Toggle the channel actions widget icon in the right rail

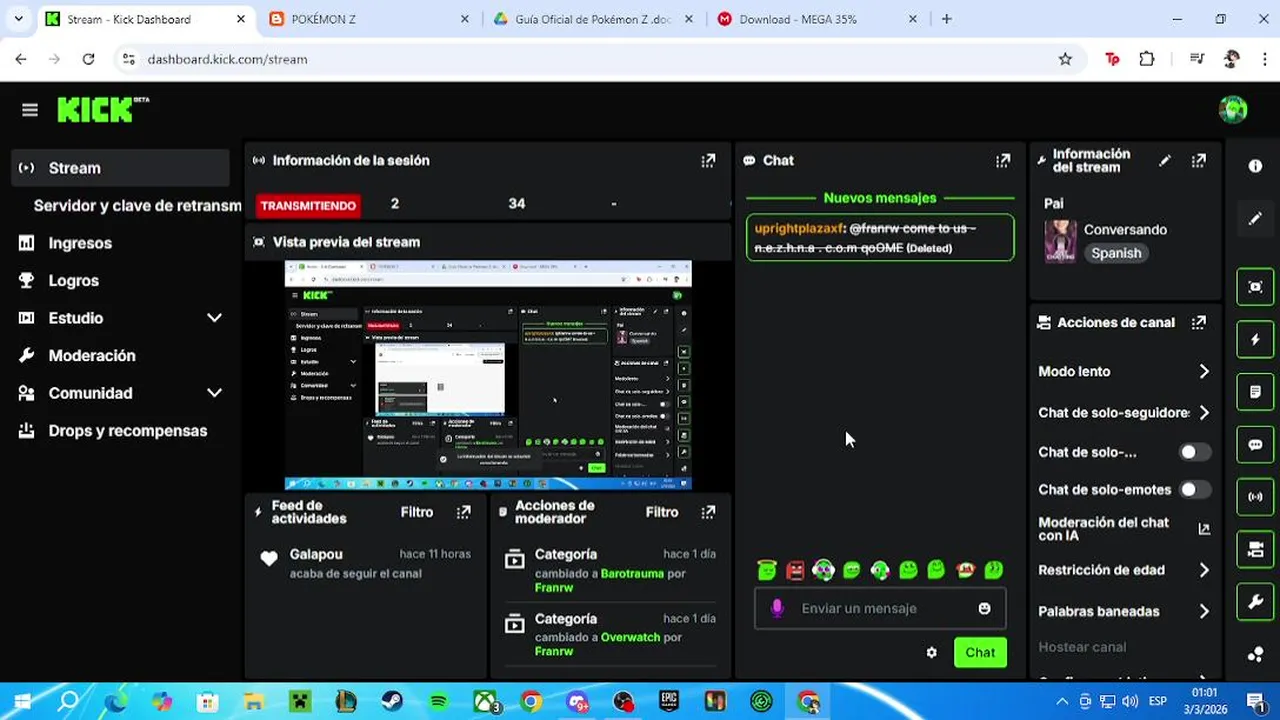tap(1256, 549)
